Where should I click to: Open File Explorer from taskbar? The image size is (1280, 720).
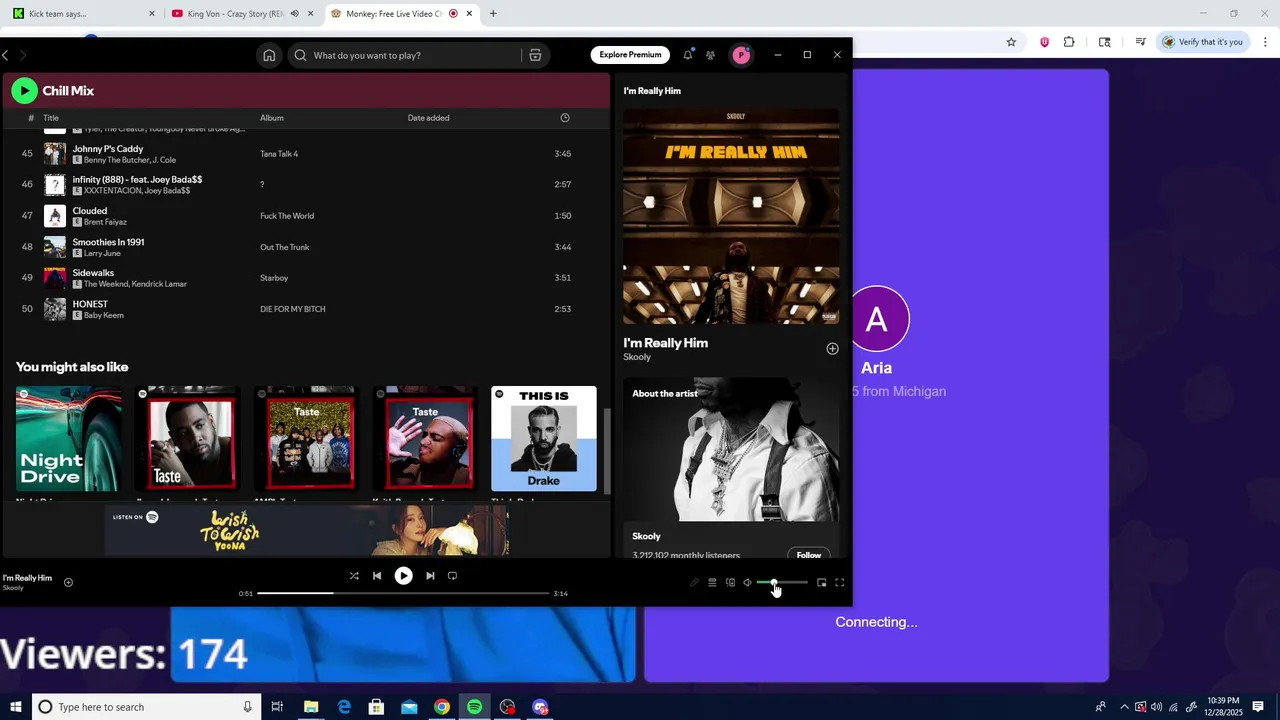(311, 707)
